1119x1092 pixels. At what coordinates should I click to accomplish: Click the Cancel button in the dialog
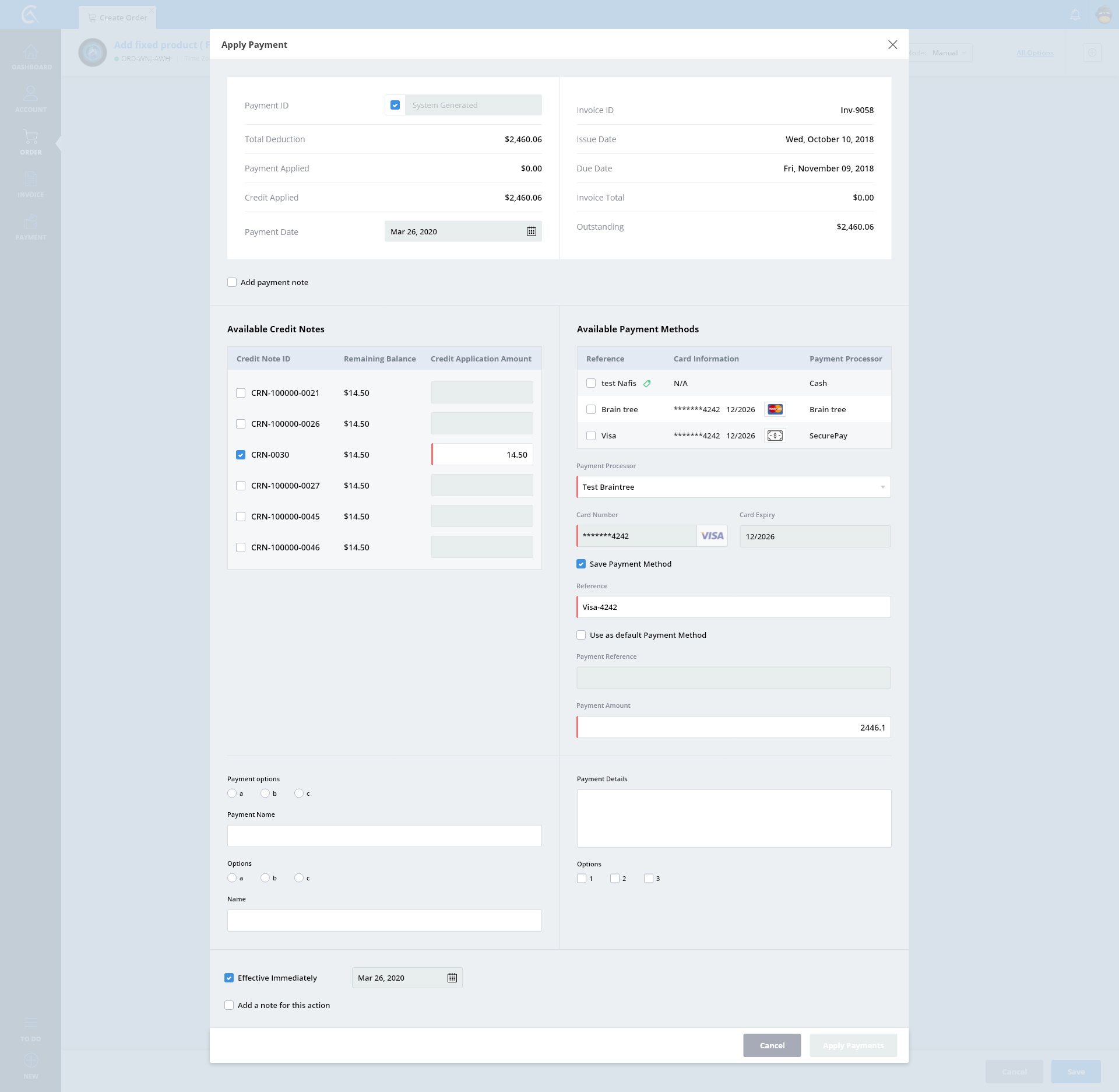[x=772, y=1045]
